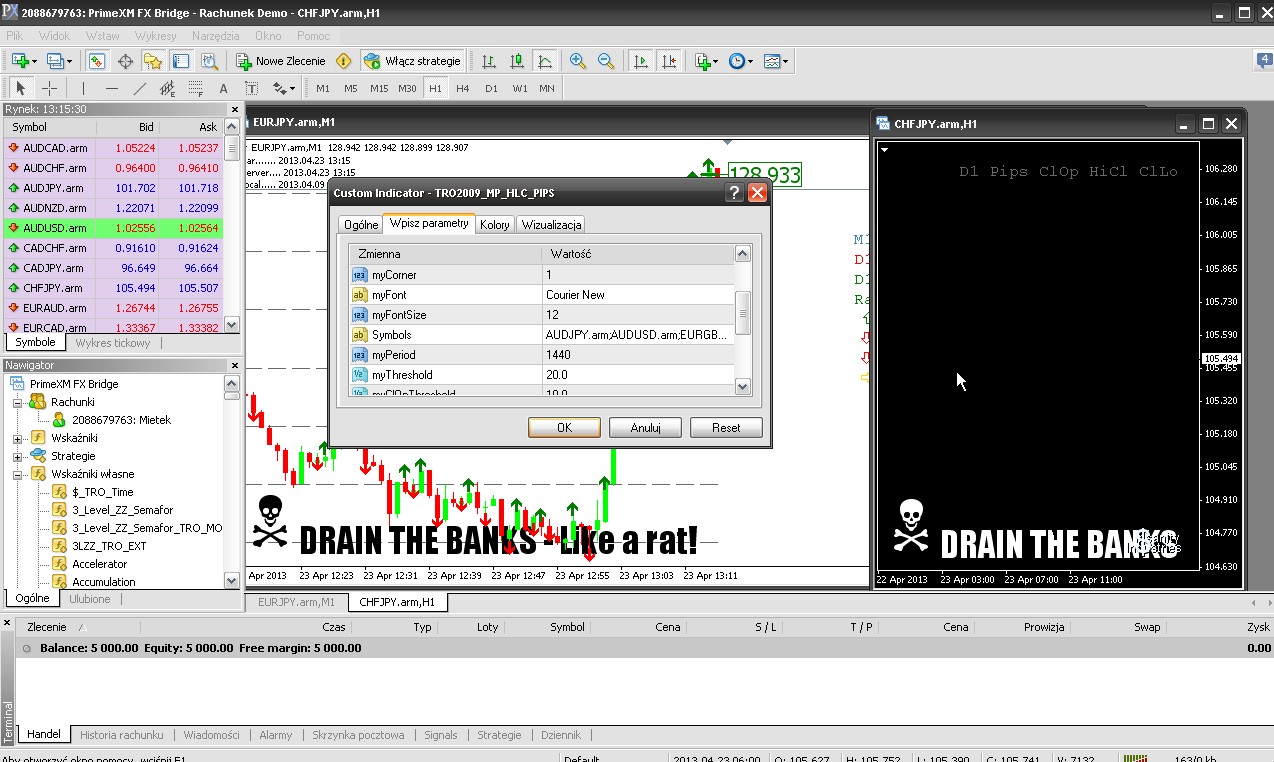Open dropdown arrow beside new chart icon

pyautogui.click(x=34, y=62)
